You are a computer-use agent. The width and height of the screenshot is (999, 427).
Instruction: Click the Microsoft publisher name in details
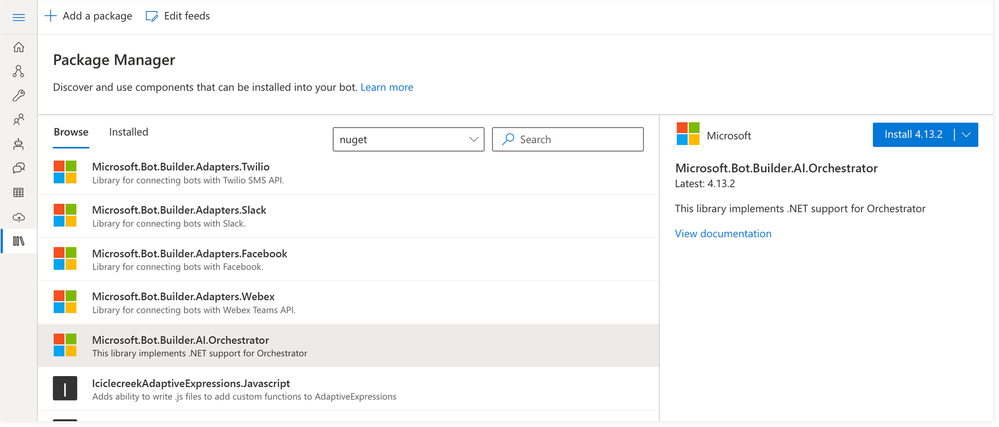pyautogui.click(x=729, y=136)
